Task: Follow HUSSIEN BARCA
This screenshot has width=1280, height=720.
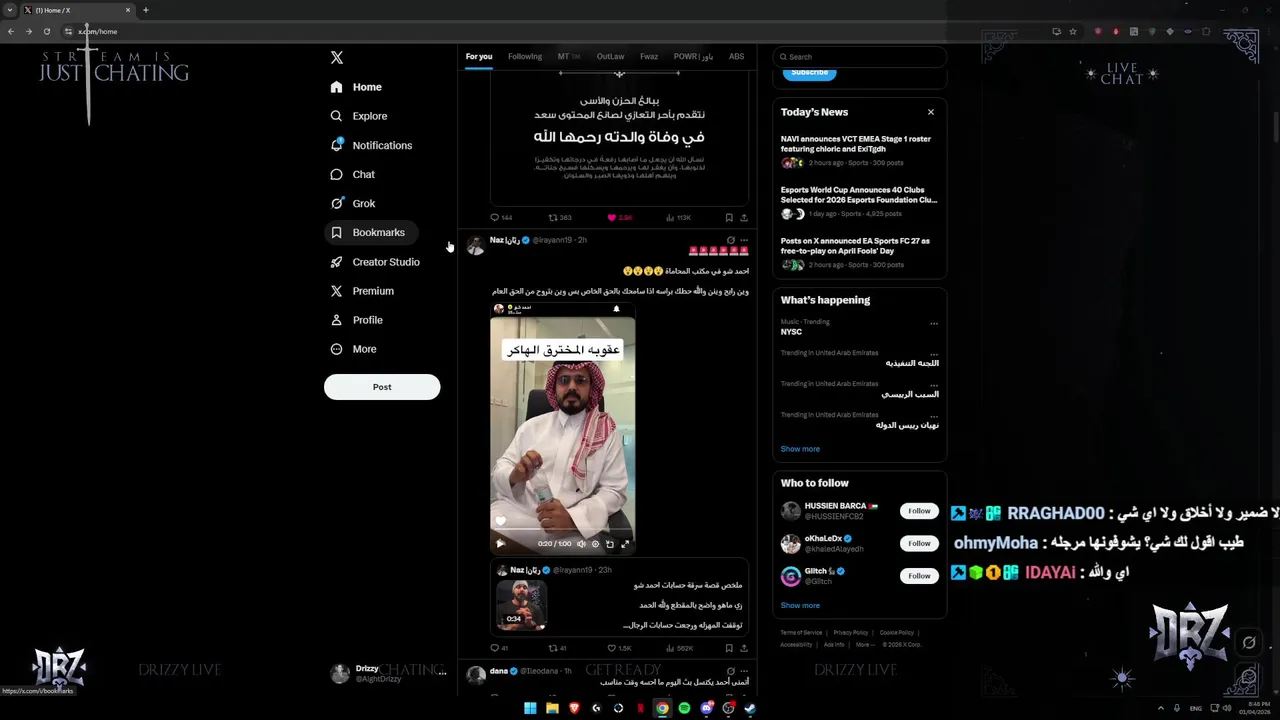Action: tap(919, 511)
